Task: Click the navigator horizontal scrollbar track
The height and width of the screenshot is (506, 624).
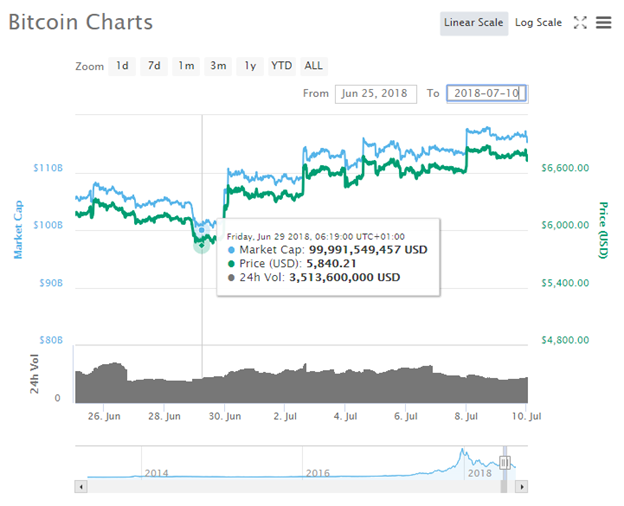Action: click(x=300, y=486)
